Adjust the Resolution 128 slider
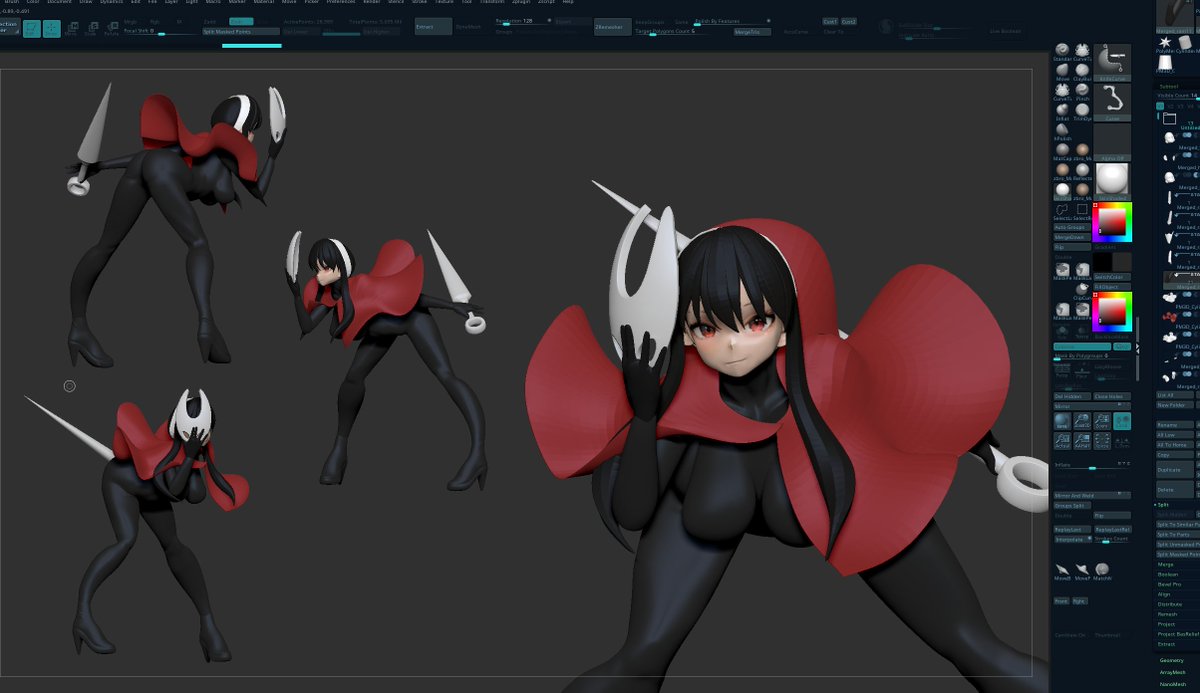 coord(525,21)
